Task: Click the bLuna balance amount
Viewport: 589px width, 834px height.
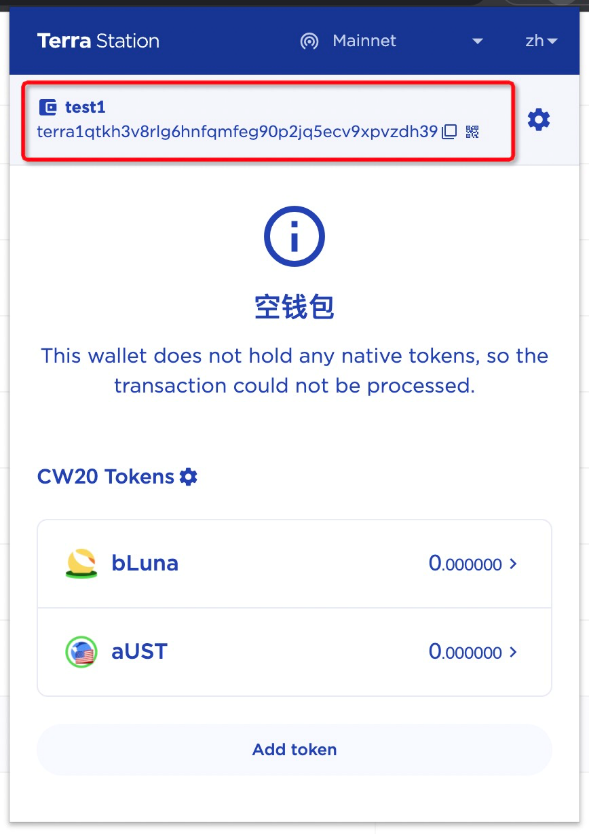Action: point(465,564)
